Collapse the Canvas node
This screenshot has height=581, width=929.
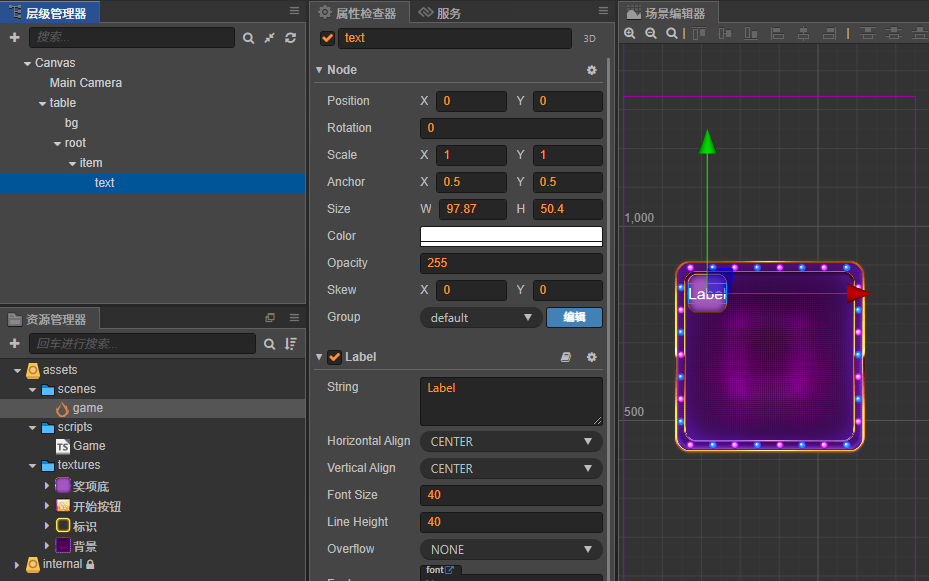click(x=27, y=63)
